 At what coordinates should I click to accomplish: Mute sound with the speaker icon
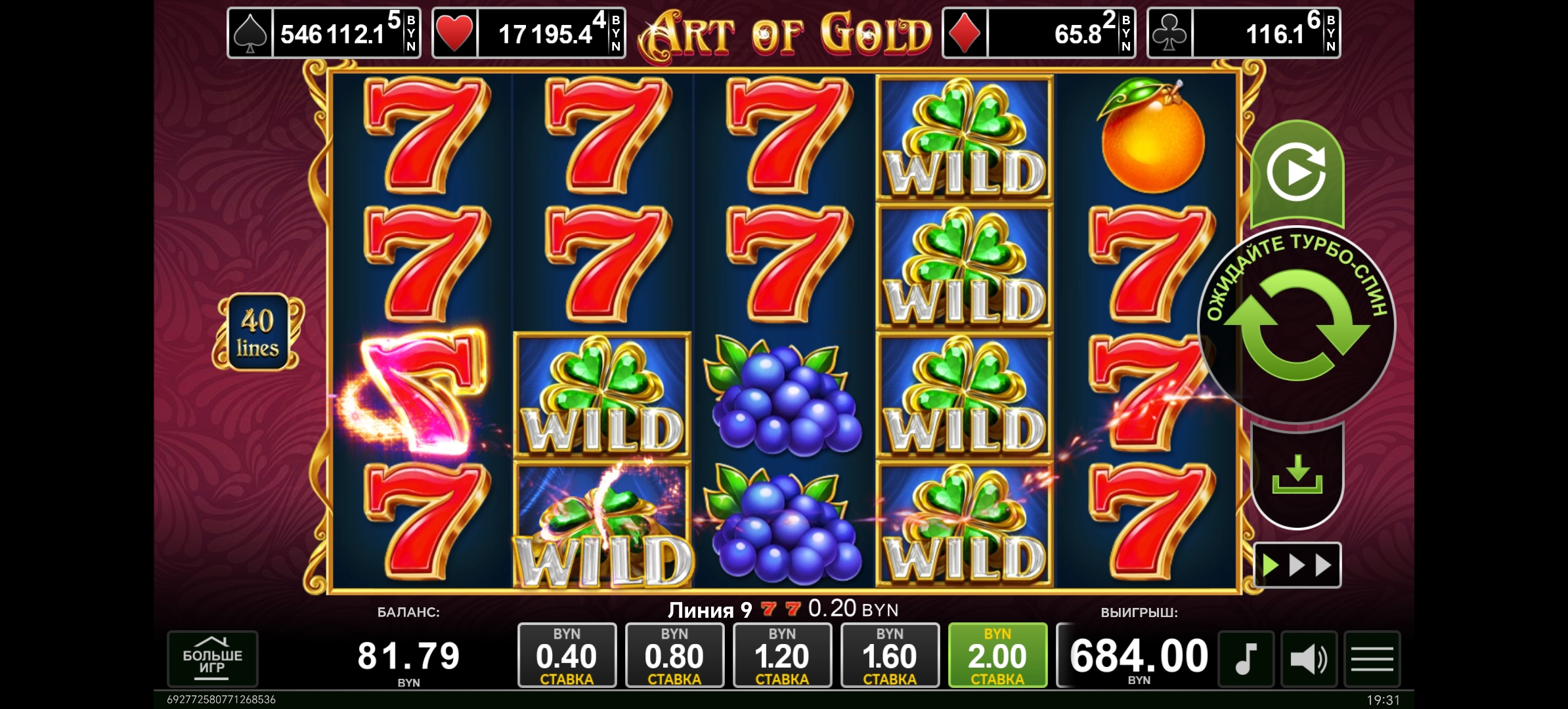point(1309,659)
